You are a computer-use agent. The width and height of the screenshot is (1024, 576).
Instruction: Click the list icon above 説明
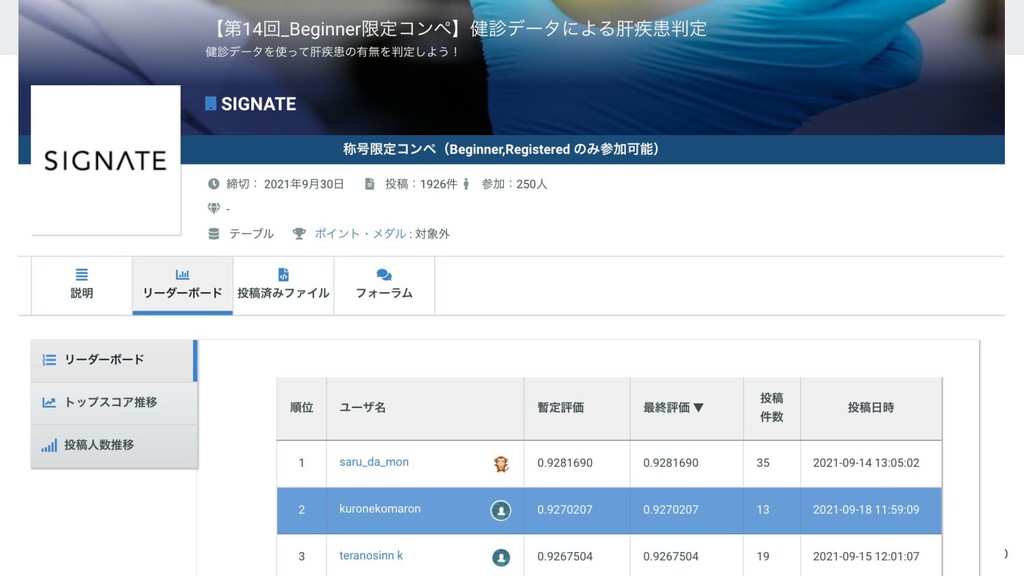[x=82, y=274]
